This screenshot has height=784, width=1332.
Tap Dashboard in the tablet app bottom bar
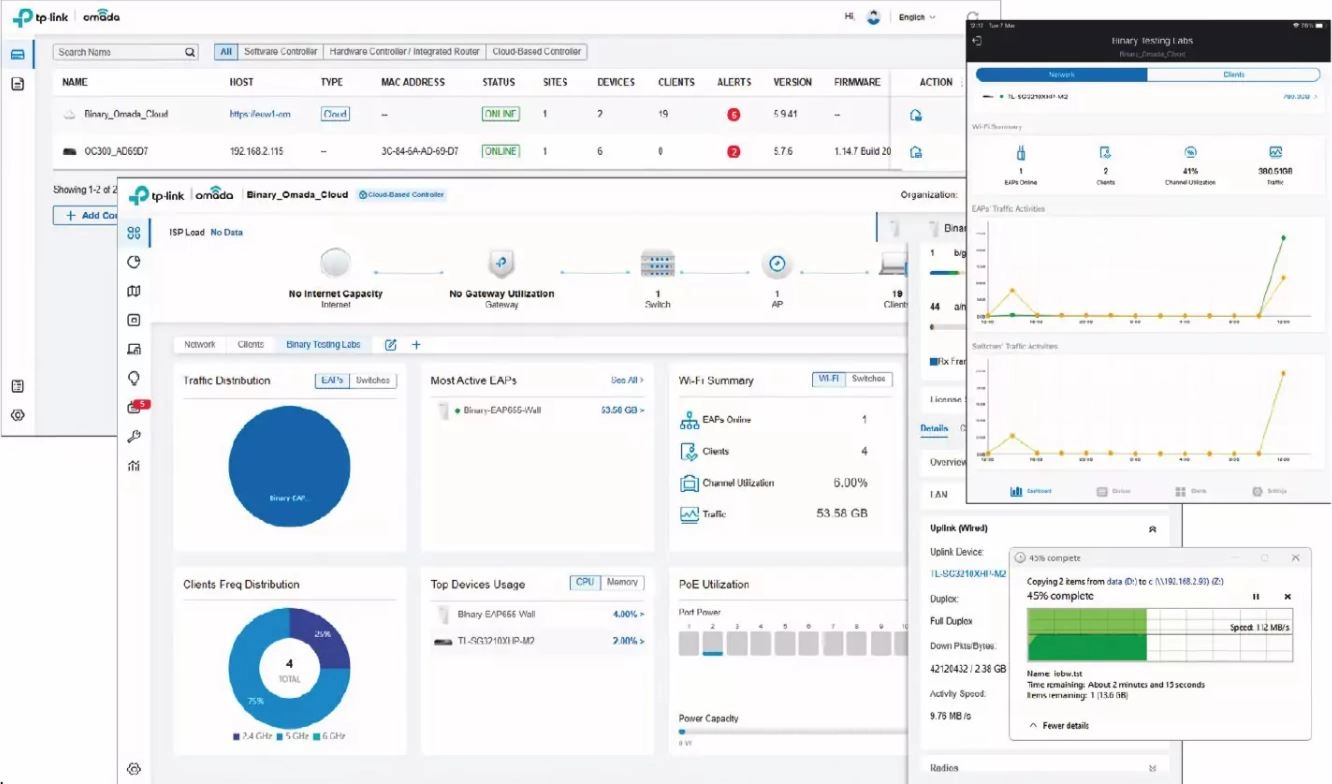click(x=1030, y=491)
